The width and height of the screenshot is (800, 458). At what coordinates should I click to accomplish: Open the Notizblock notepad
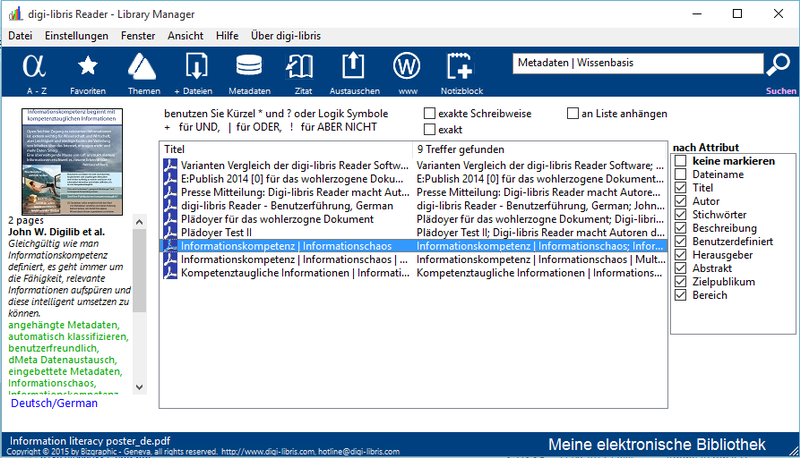459,67
